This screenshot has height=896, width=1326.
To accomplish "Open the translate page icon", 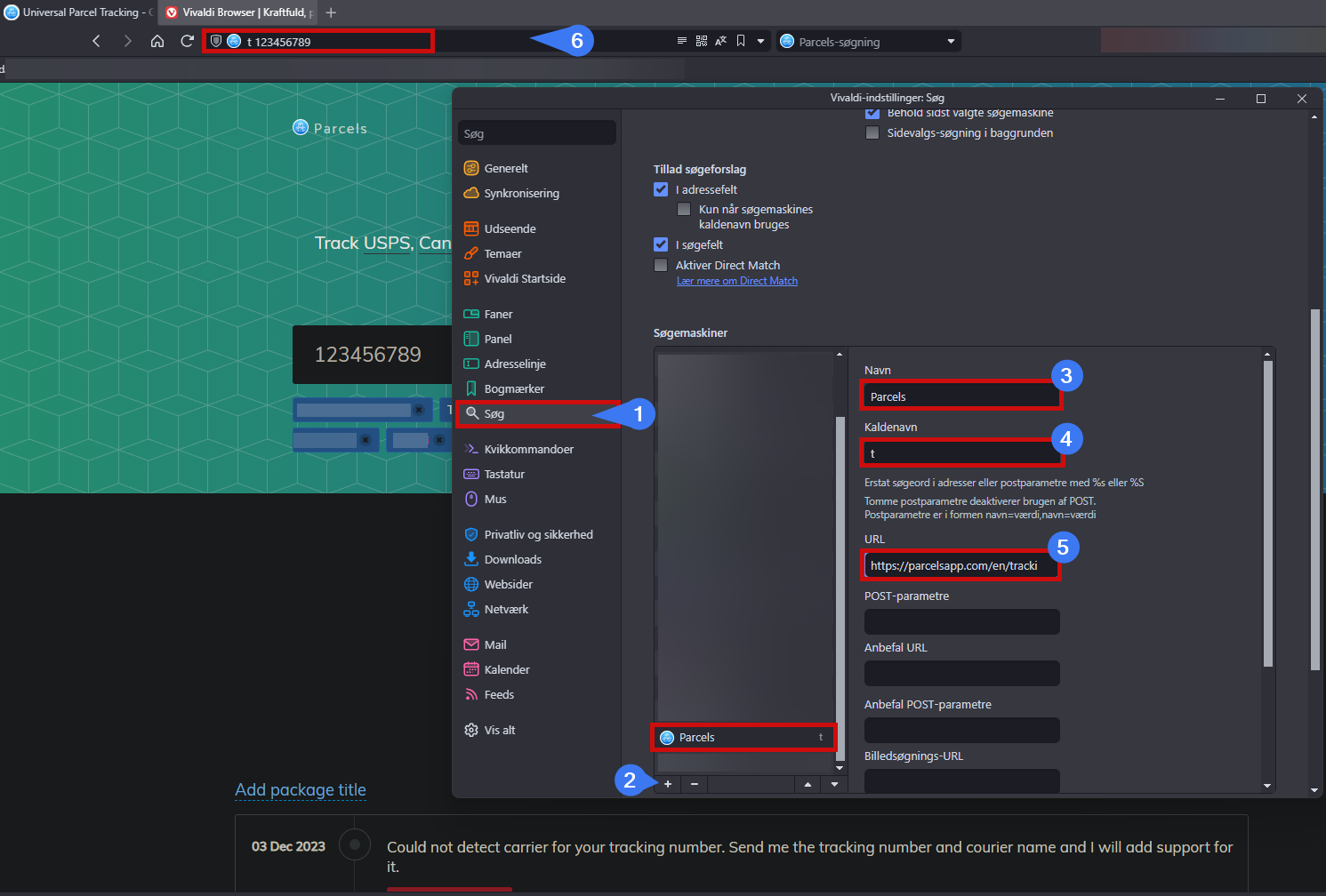I will (721, 41).
